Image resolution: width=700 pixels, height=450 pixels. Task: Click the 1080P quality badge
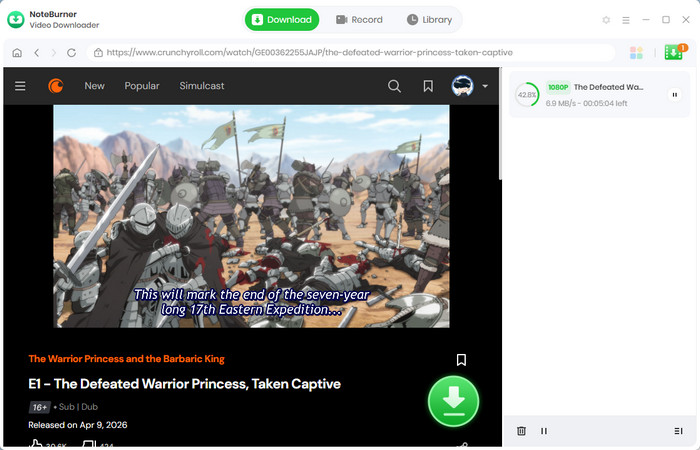pyautogui.click(x=558, y=87)
